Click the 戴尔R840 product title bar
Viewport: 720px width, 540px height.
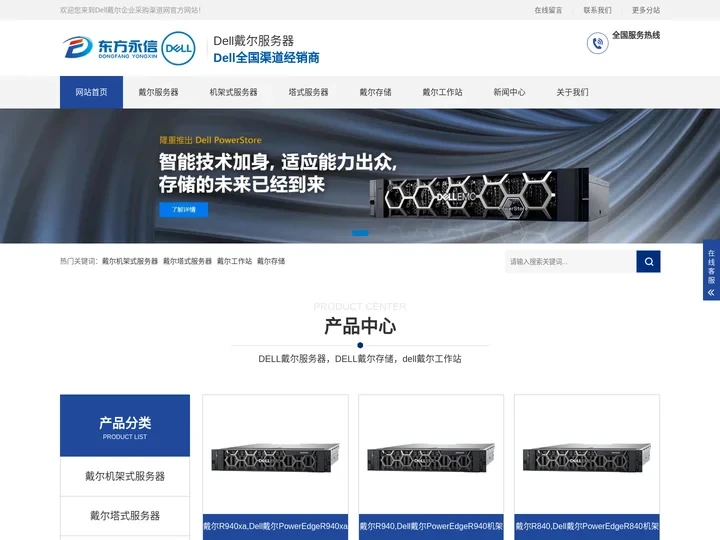[587, 527]
